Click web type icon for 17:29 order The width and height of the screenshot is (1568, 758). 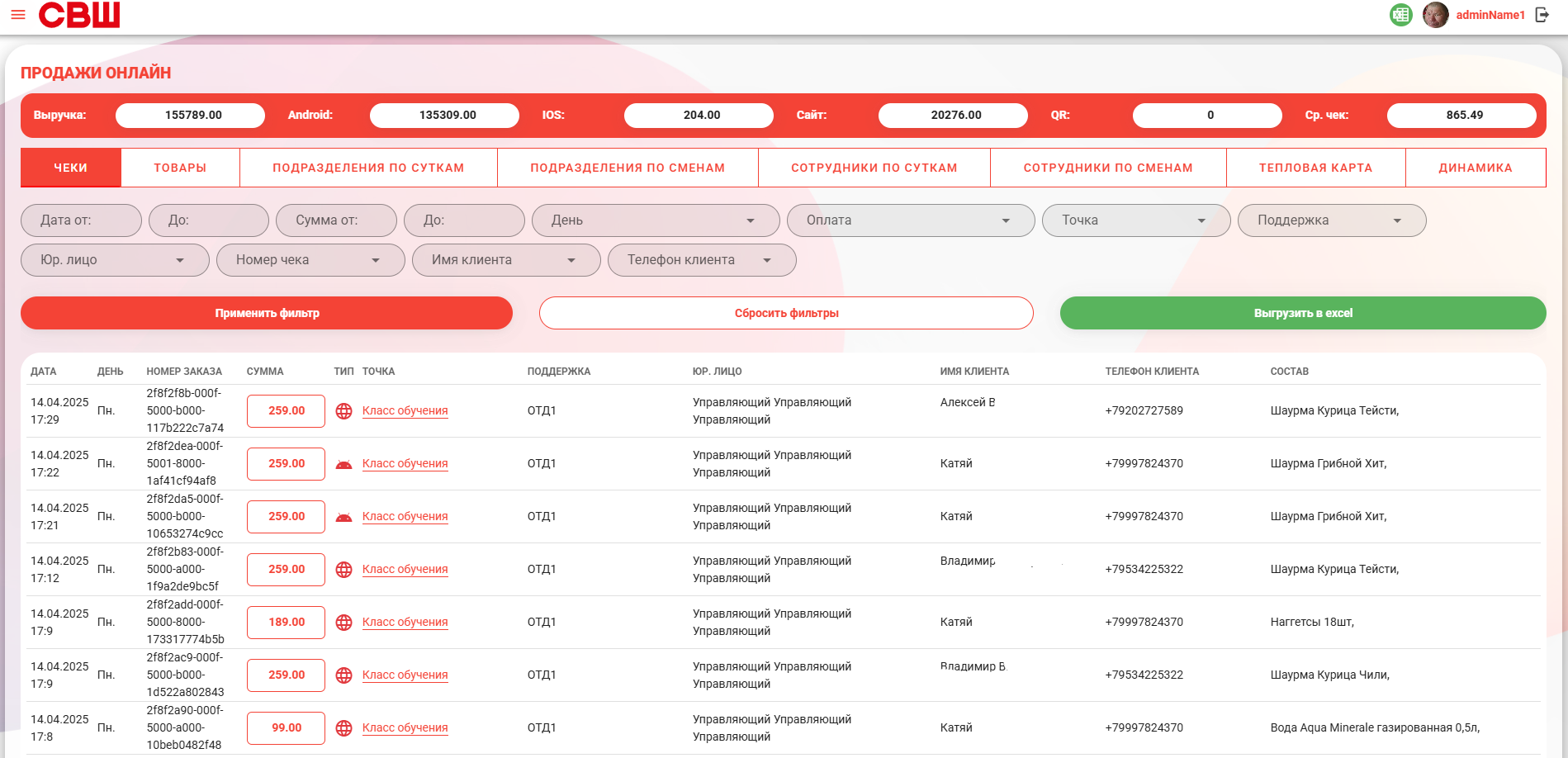click(x=344, y=411)
